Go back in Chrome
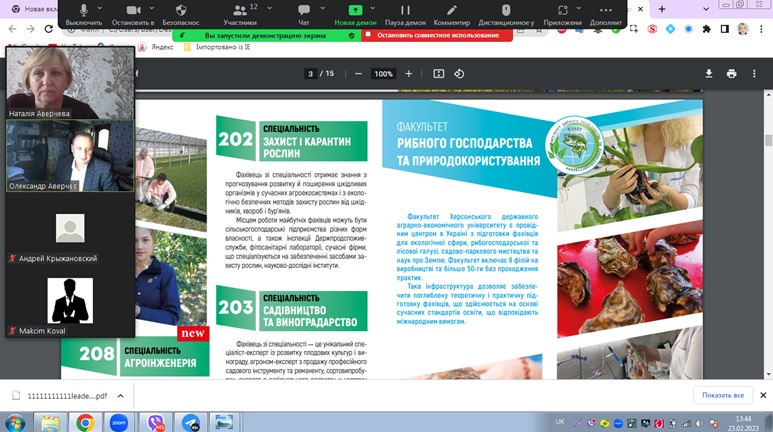The image size is (773, 432). (12, 29)
